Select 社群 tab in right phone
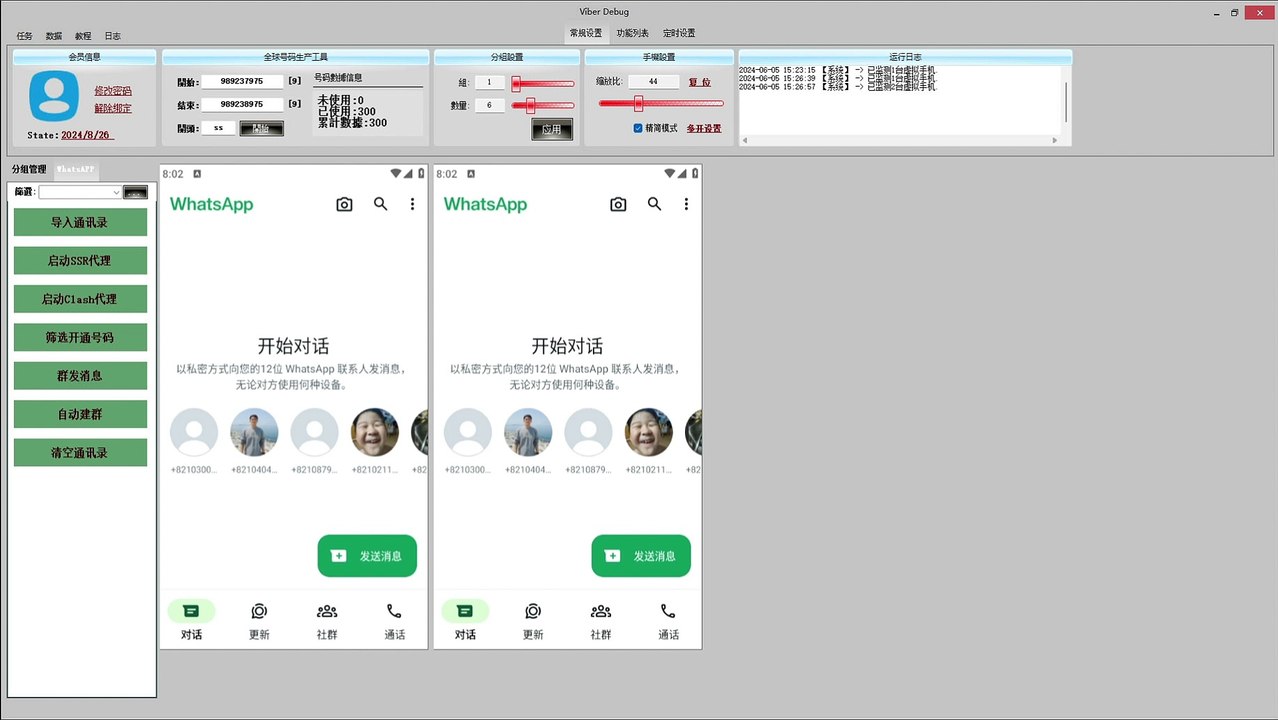This screenshot has width=1278, height=720. (601, 621)
